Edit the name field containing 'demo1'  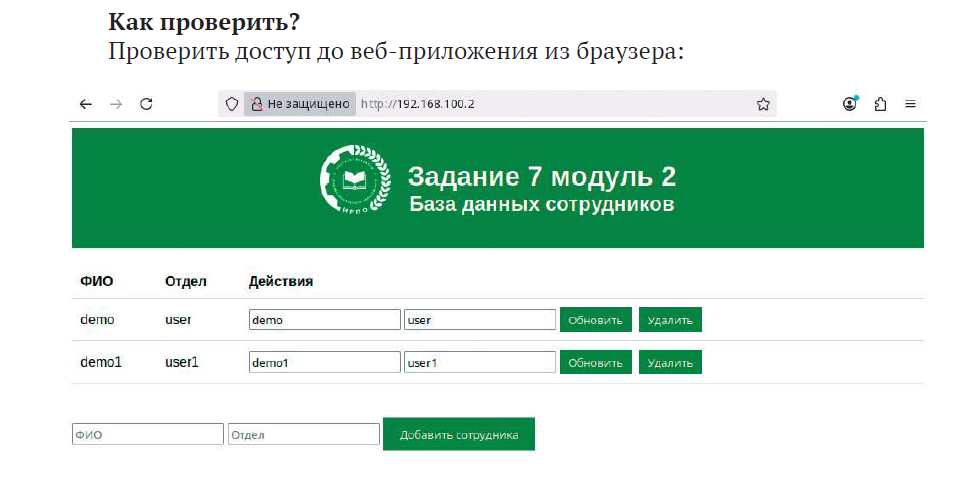[x=325, y=362]
